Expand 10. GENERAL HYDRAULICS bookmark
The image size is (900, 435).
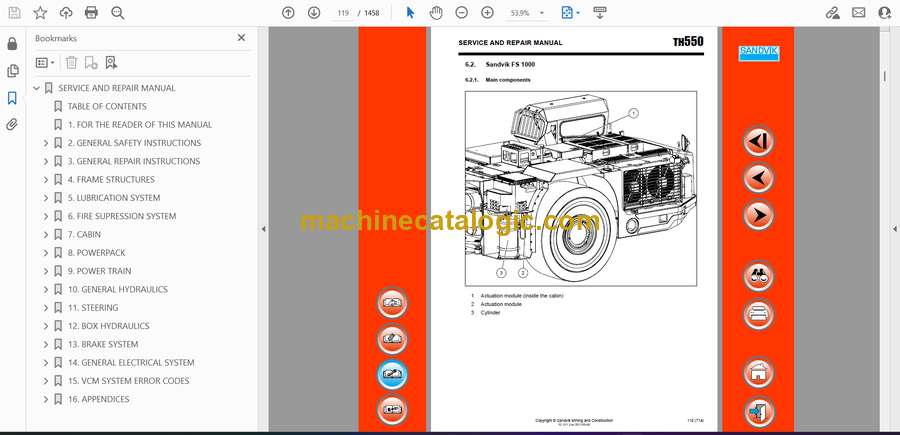(46, 290)
